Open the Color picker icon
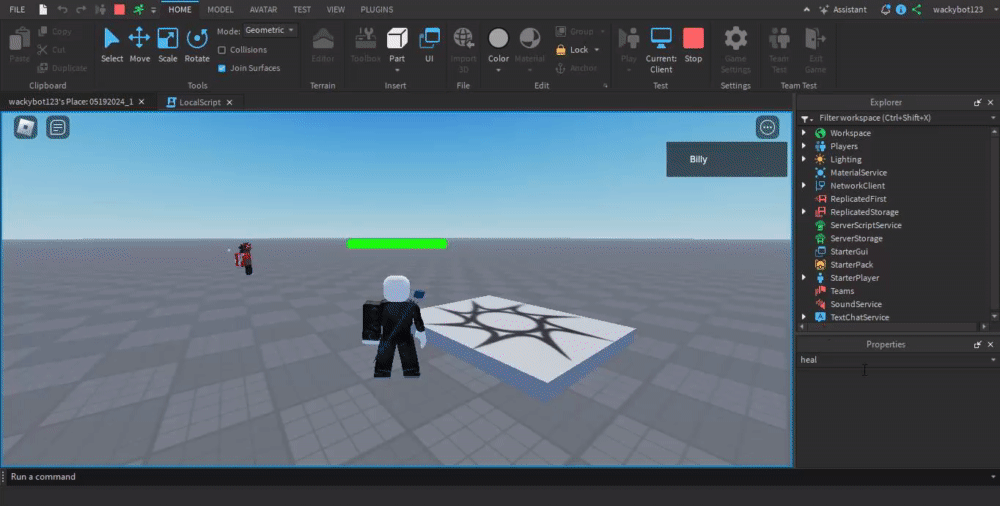The width and height of the screenshot is (1000, 506). tap(498, 38)
